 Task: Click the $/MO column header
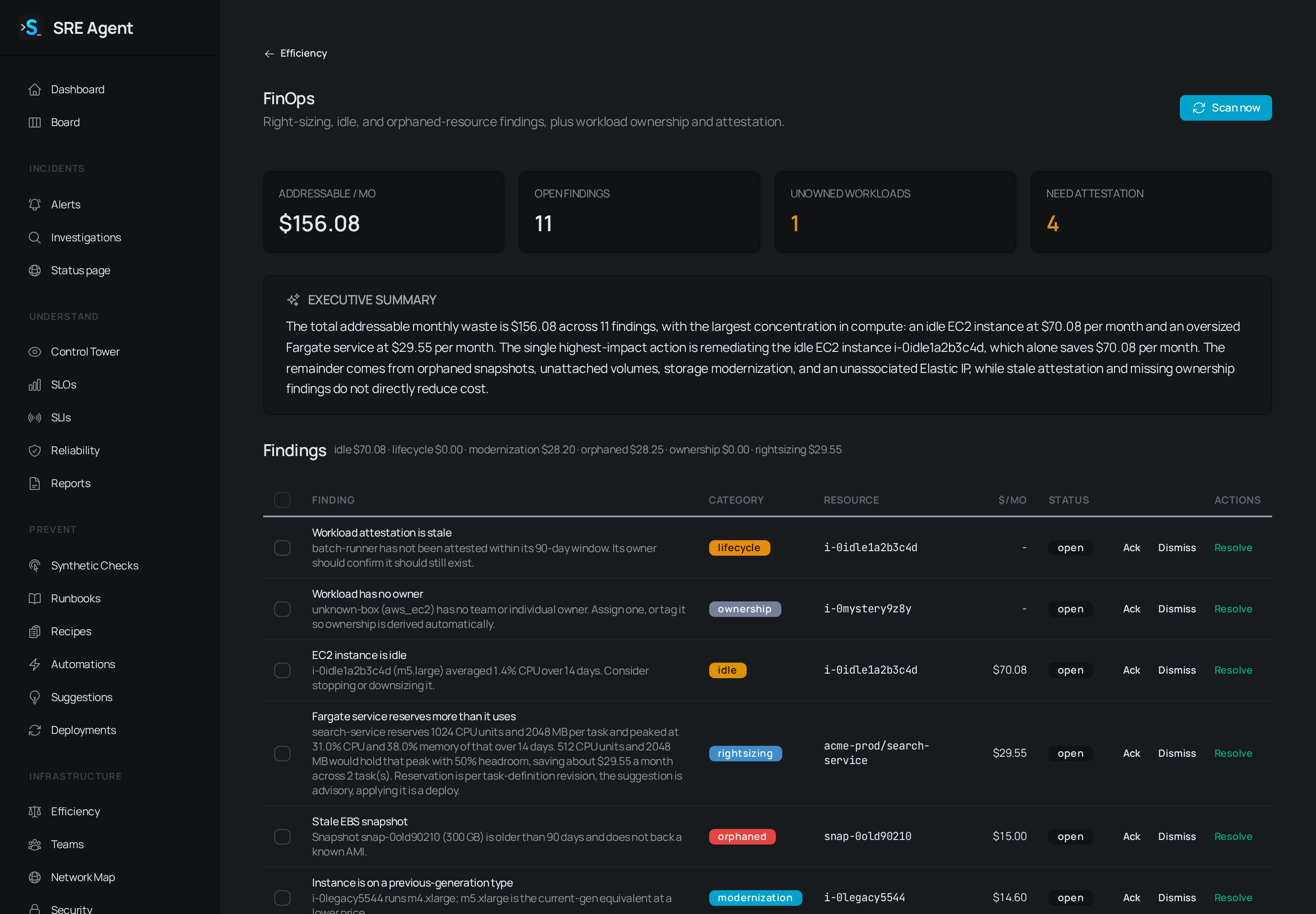pos(1012,500)
